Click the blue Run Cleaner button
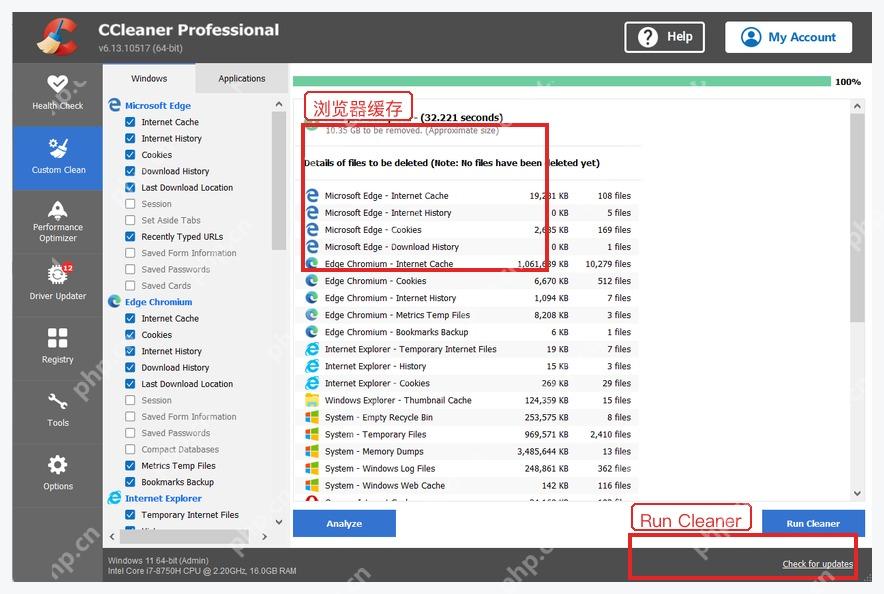The height and width of the screenshot is (594, 884). click(813, 524)
